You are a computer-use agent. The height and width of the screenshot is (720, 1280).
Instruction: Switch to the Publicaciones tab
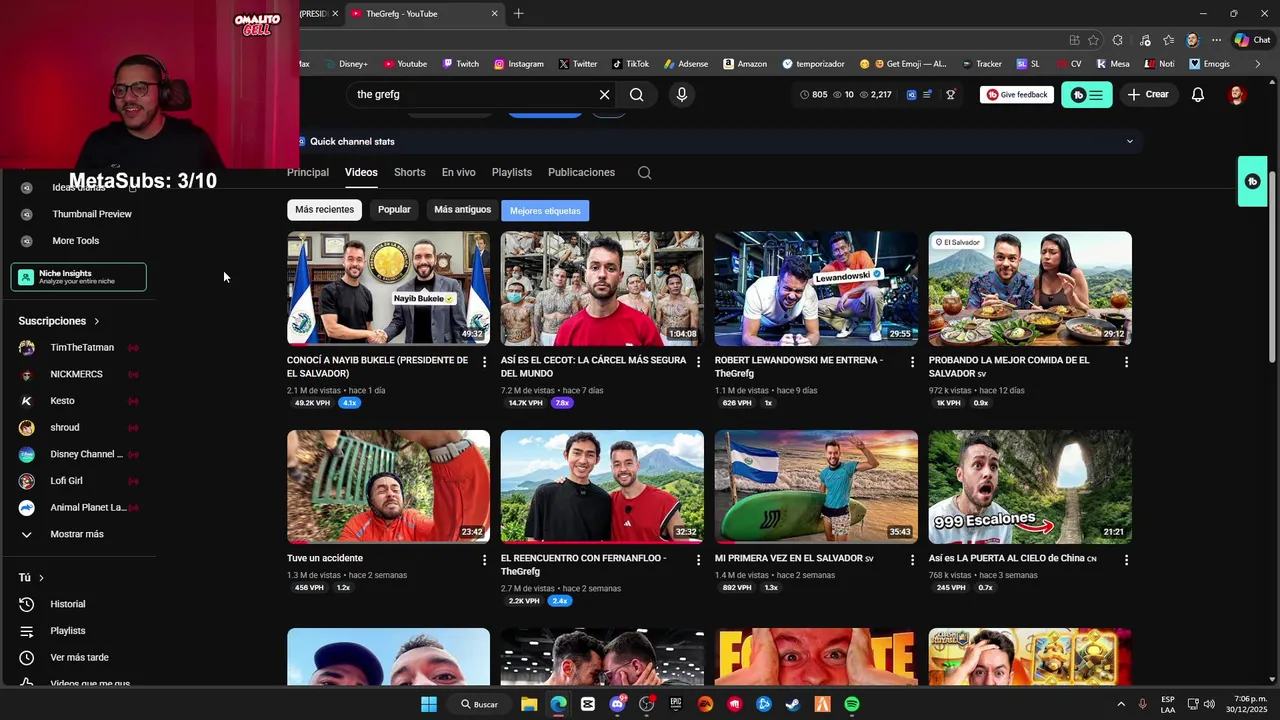(x=581, y=172)
